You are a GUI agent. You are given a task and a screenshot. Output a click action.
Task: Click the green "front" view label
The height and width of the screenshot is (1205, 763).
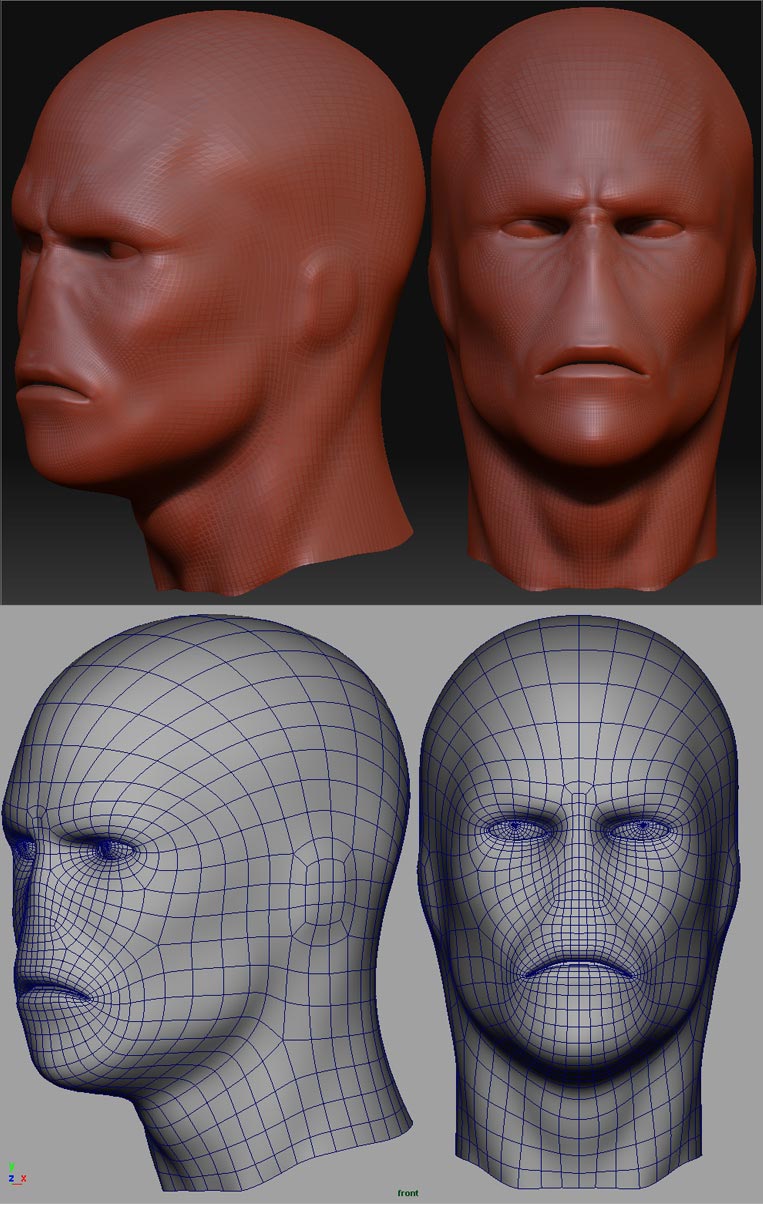click(408, 1193)
